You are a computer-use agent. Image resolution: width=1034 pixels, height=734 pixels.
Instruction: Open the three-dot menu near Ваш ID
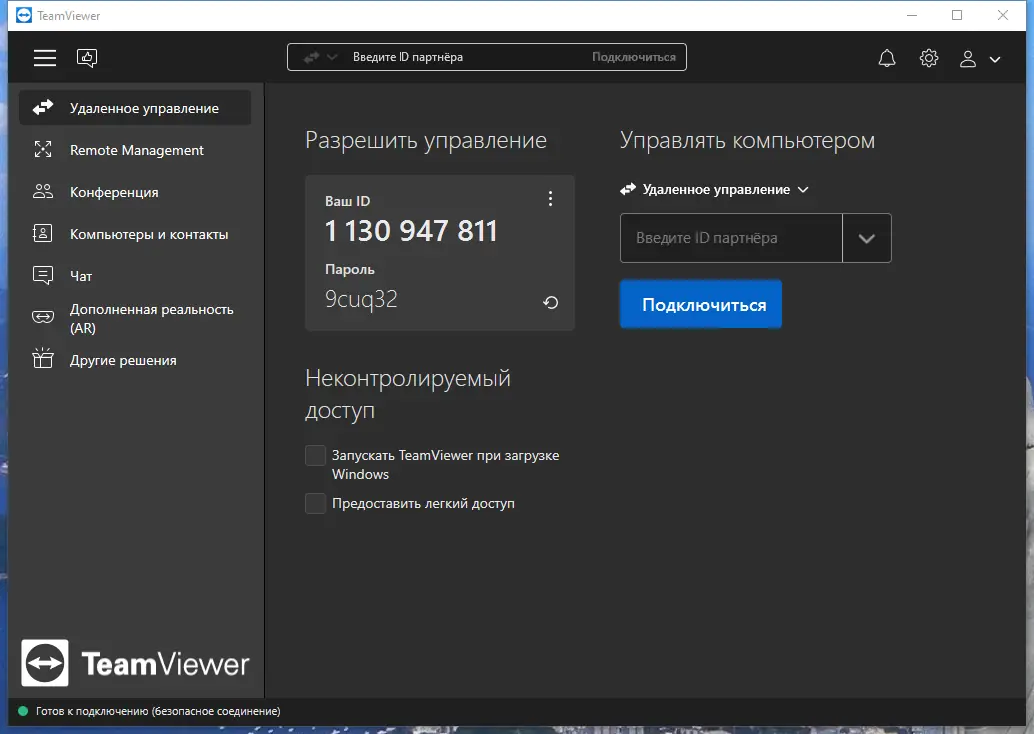550,198
